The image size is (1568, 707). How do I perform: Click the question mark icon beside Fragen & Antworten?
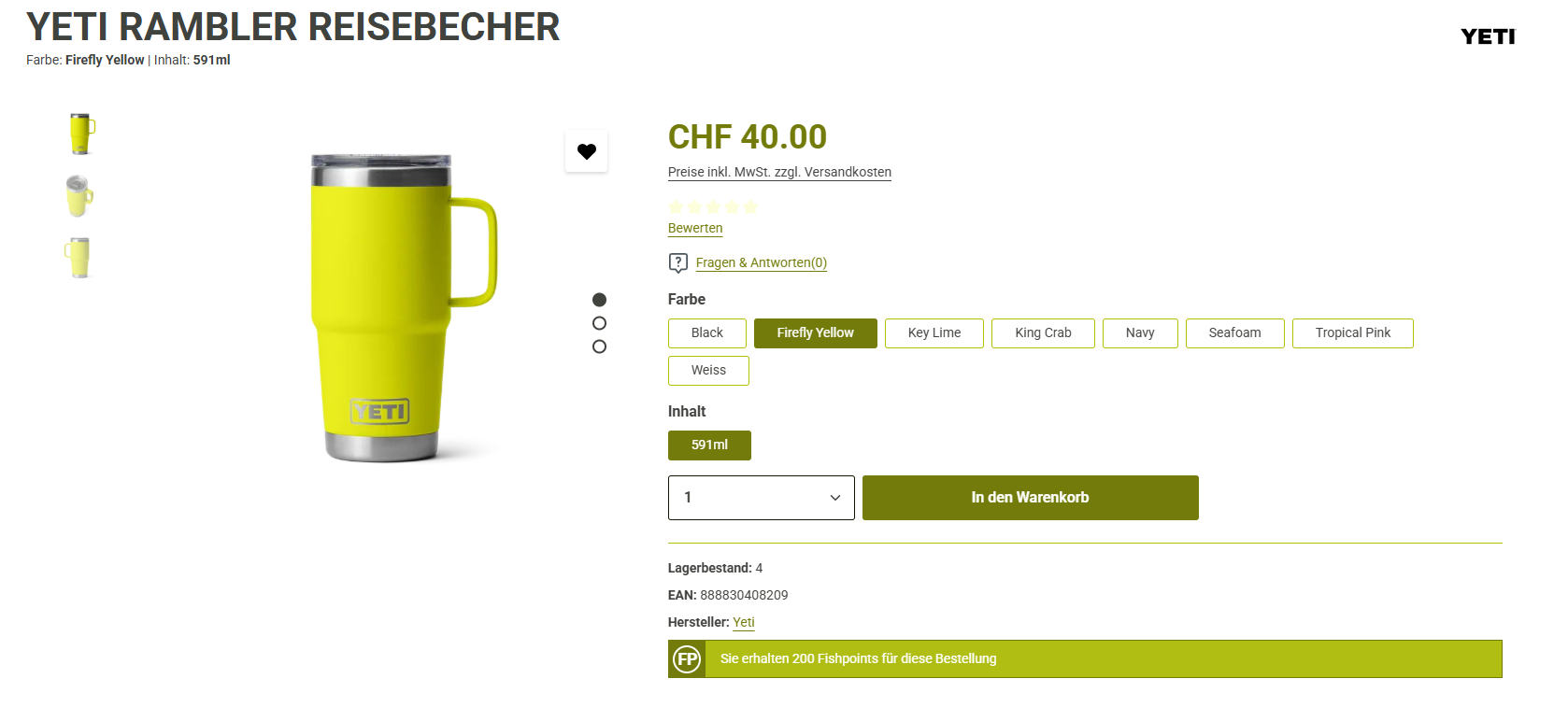pos(678,263)
